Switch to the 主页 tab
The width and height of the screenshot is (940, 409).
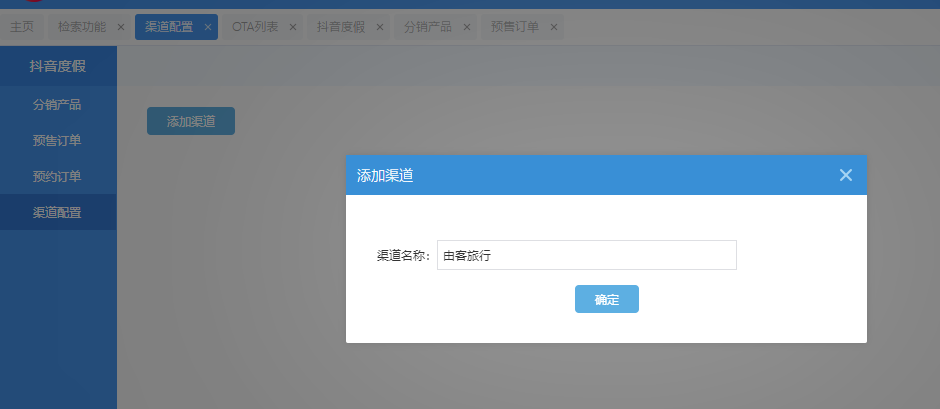point(22,27)
